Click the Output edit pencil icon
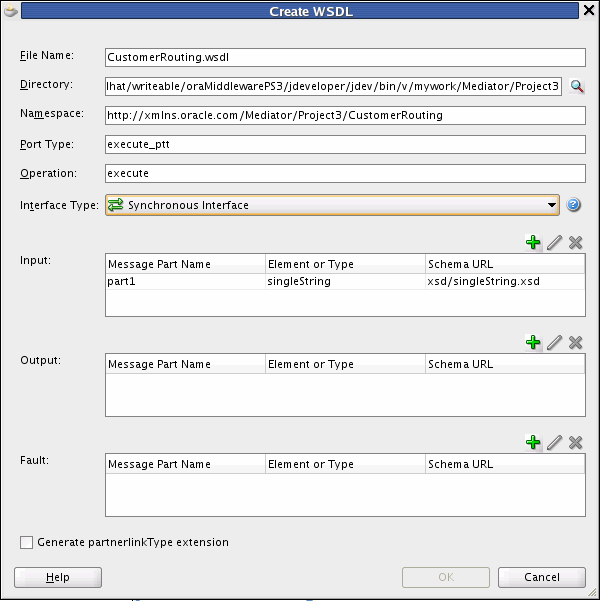Image resolution: width=600 pixels, height=601 pixels. (x=554, y=342)
